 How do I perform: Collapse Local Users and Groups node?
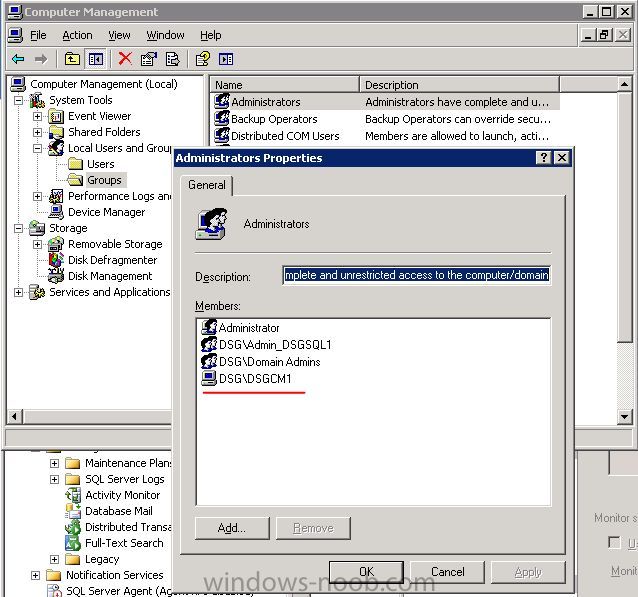coord(37,148)
